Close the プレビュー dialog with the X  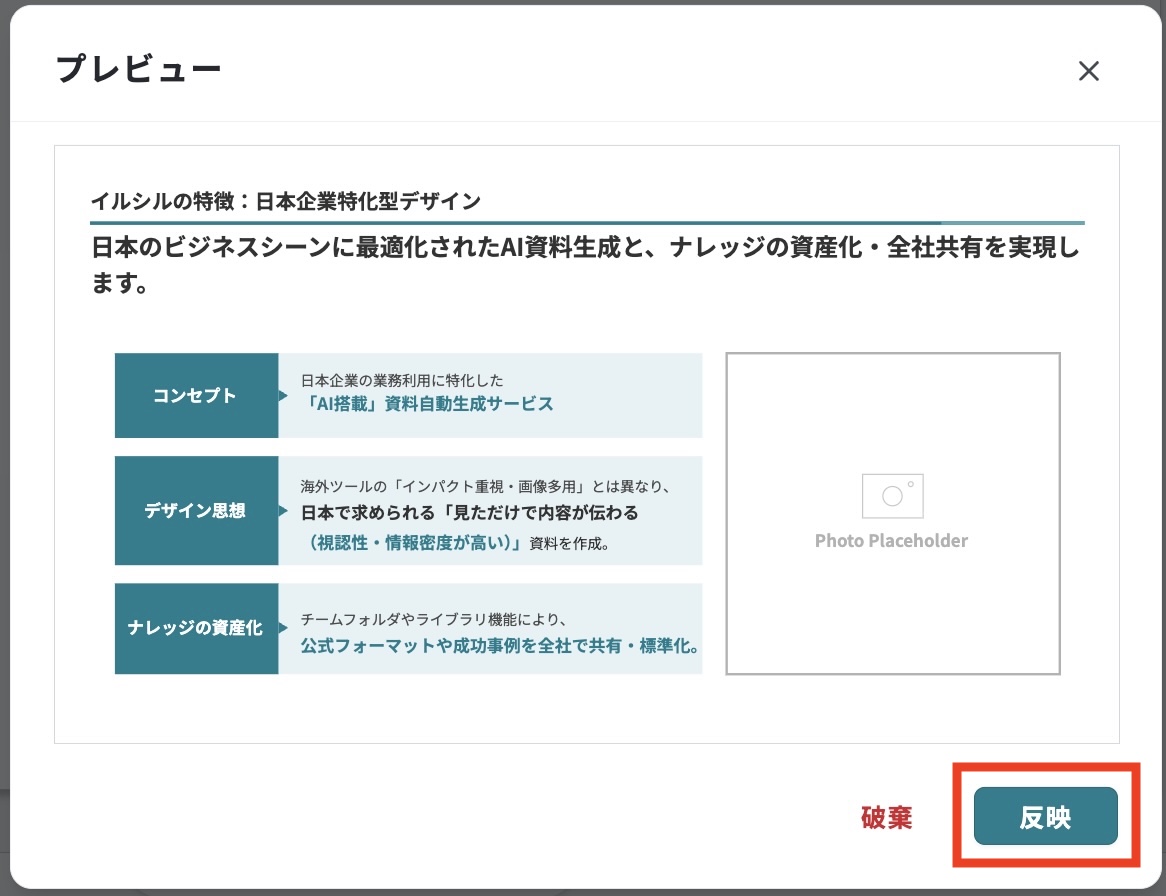click(x=1089, y=71)
